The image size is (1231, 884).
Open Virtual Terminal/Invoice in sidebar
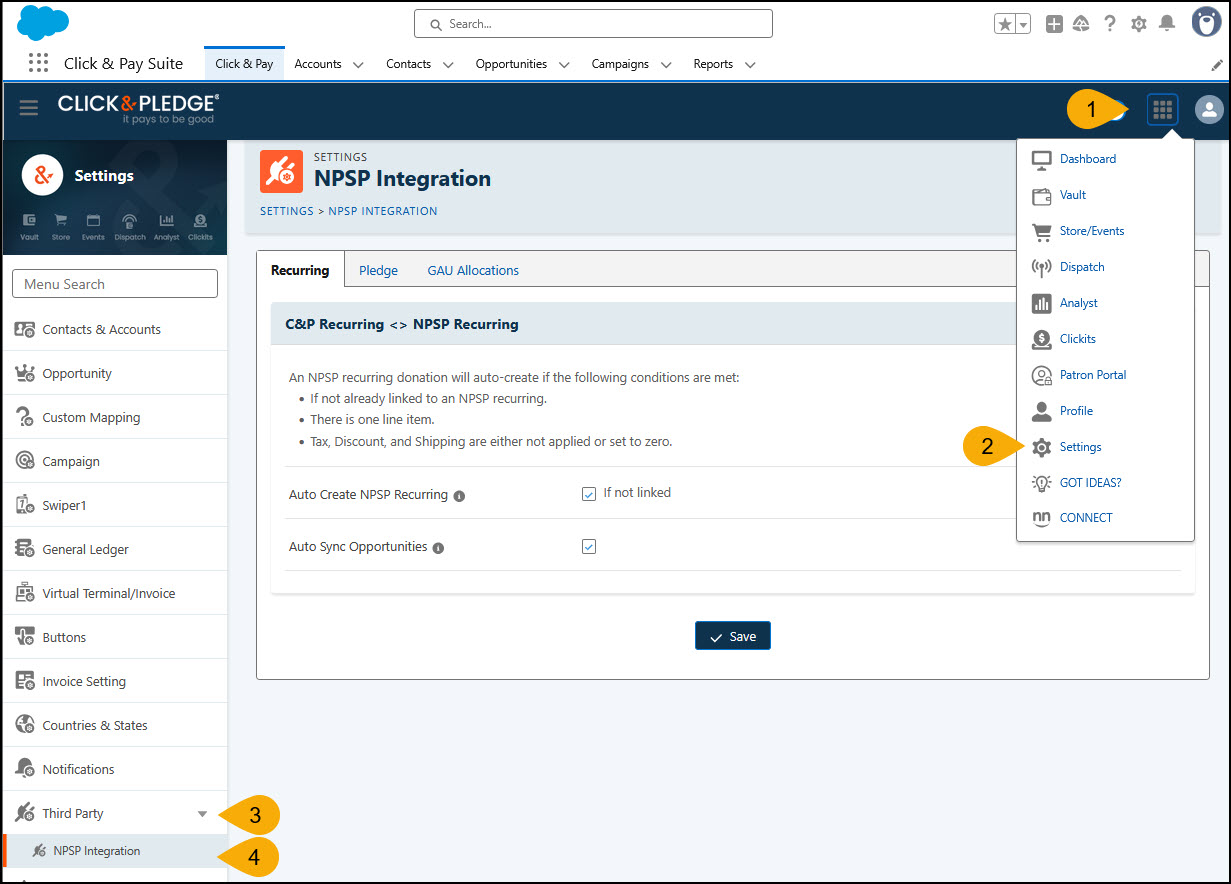(115, 593)
